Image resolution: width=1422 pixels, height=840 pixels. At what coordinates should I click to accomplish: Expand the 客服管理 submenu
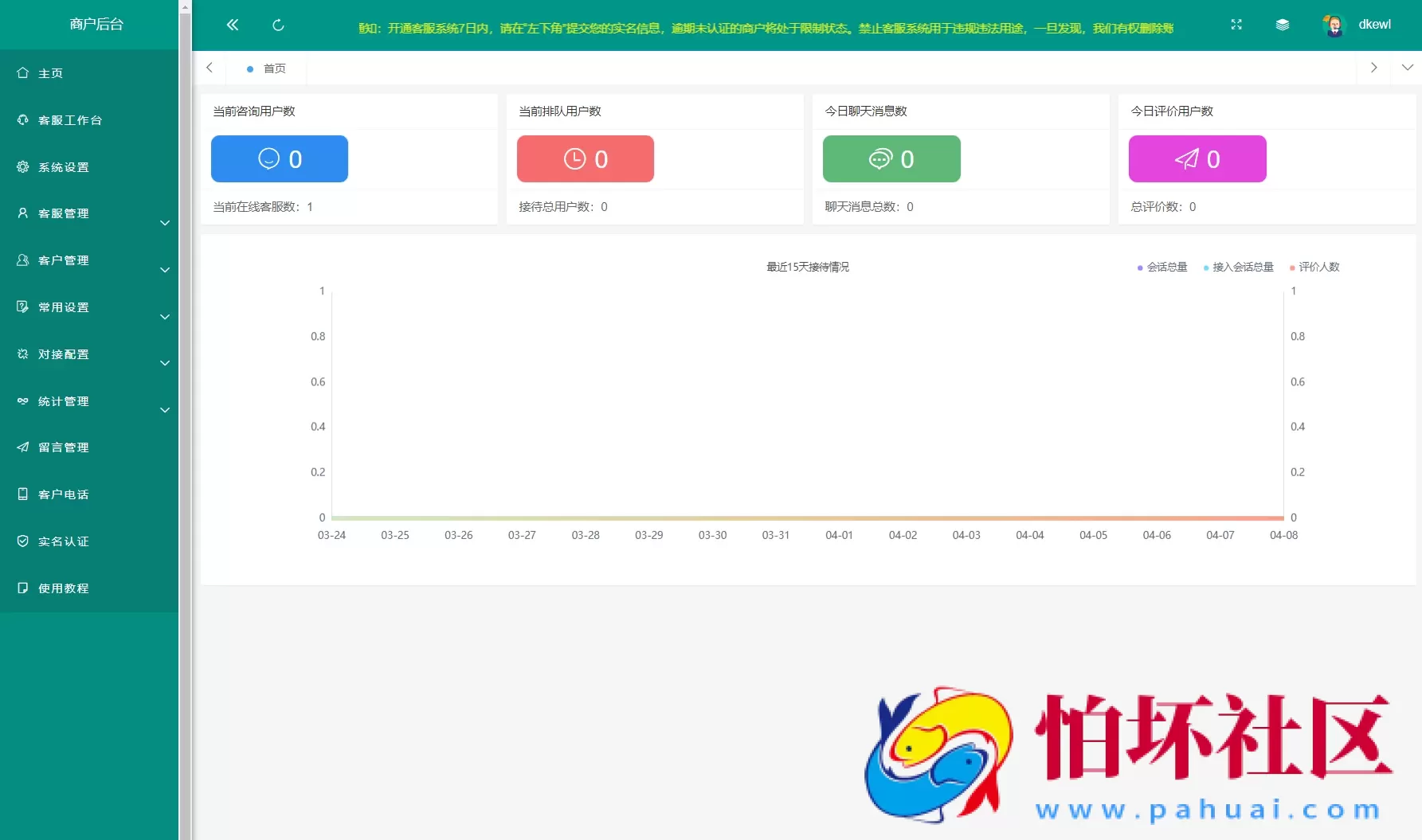(x=89, y=214)
